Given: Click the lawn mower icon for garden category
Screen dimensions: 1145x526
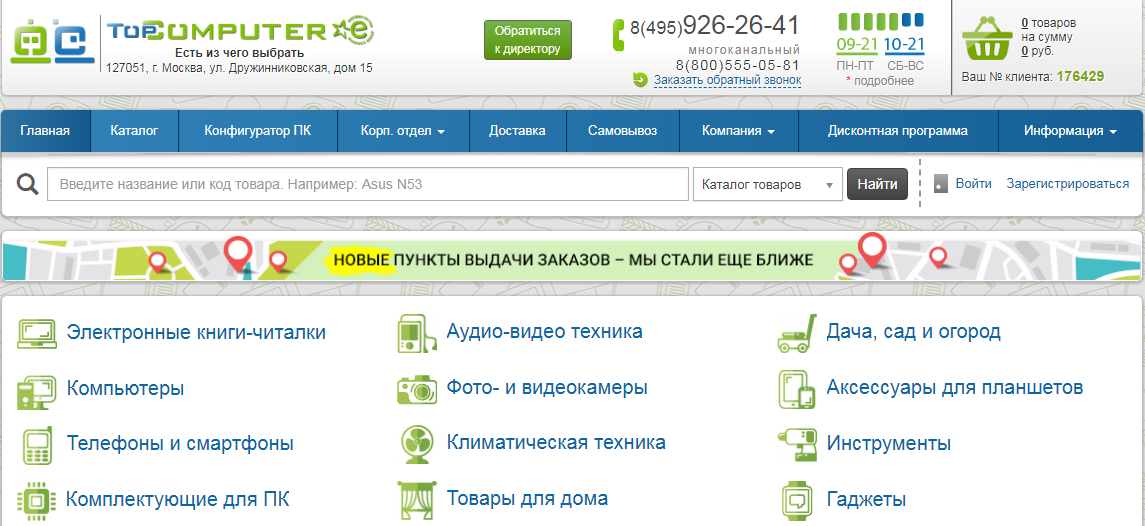Looking at the screenshot, I should [797, 333].
